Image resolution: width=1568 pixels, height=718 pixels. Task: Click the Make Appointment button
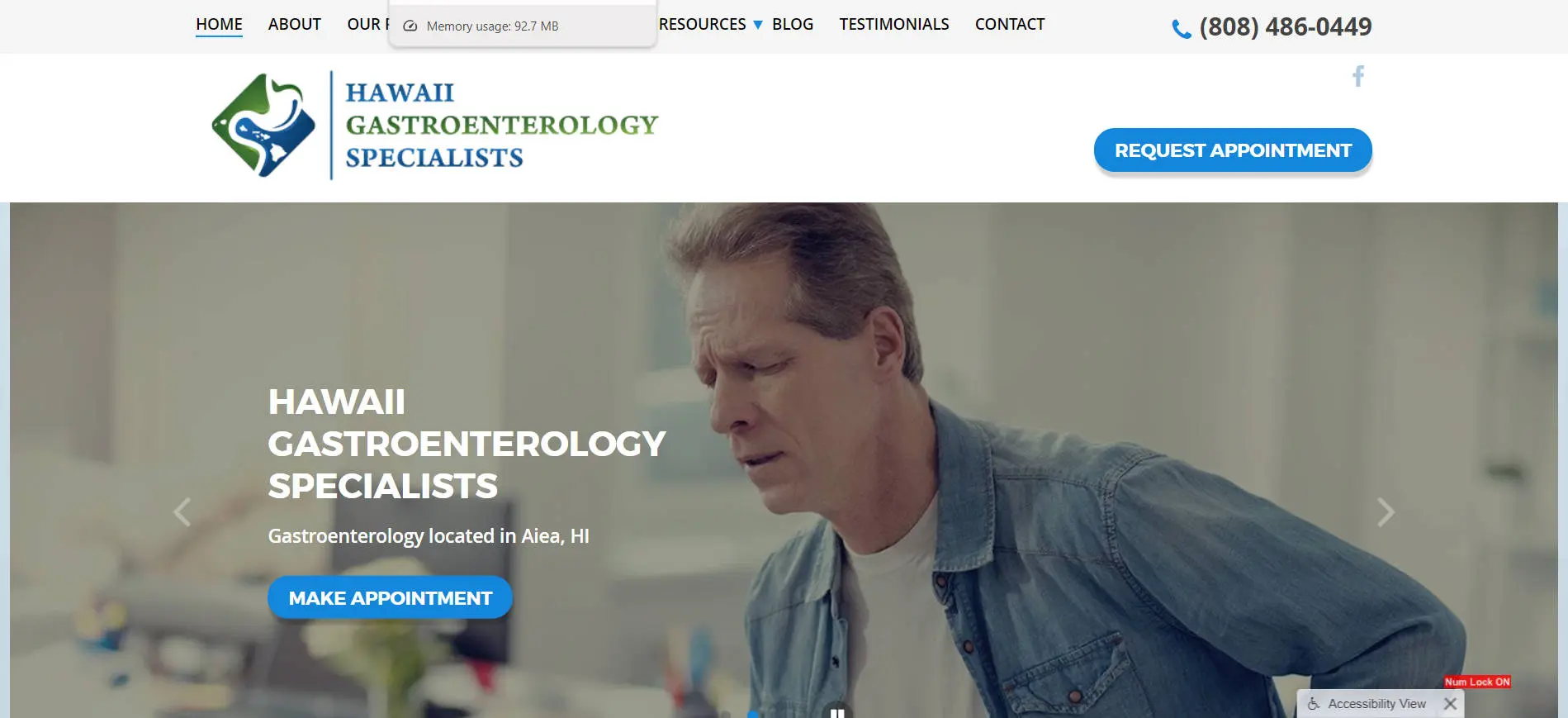point(390,597)
